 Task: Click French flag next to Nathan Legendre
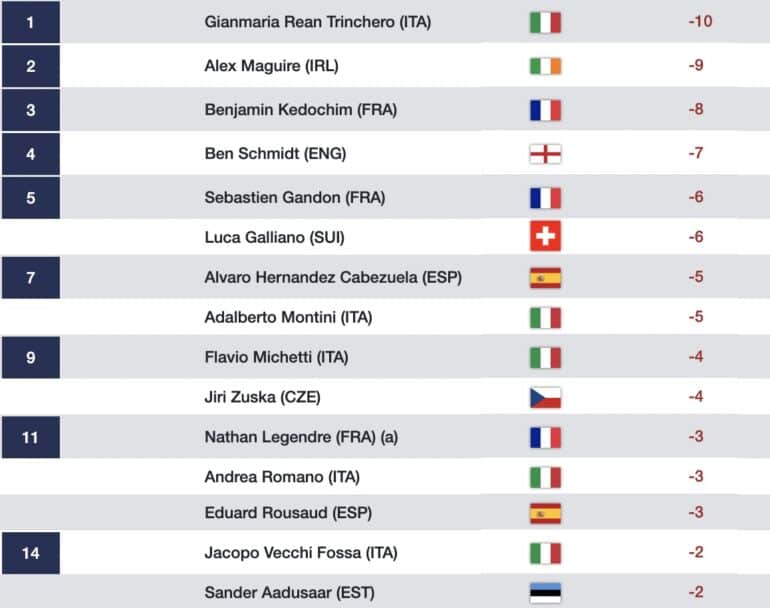point(545,438)
